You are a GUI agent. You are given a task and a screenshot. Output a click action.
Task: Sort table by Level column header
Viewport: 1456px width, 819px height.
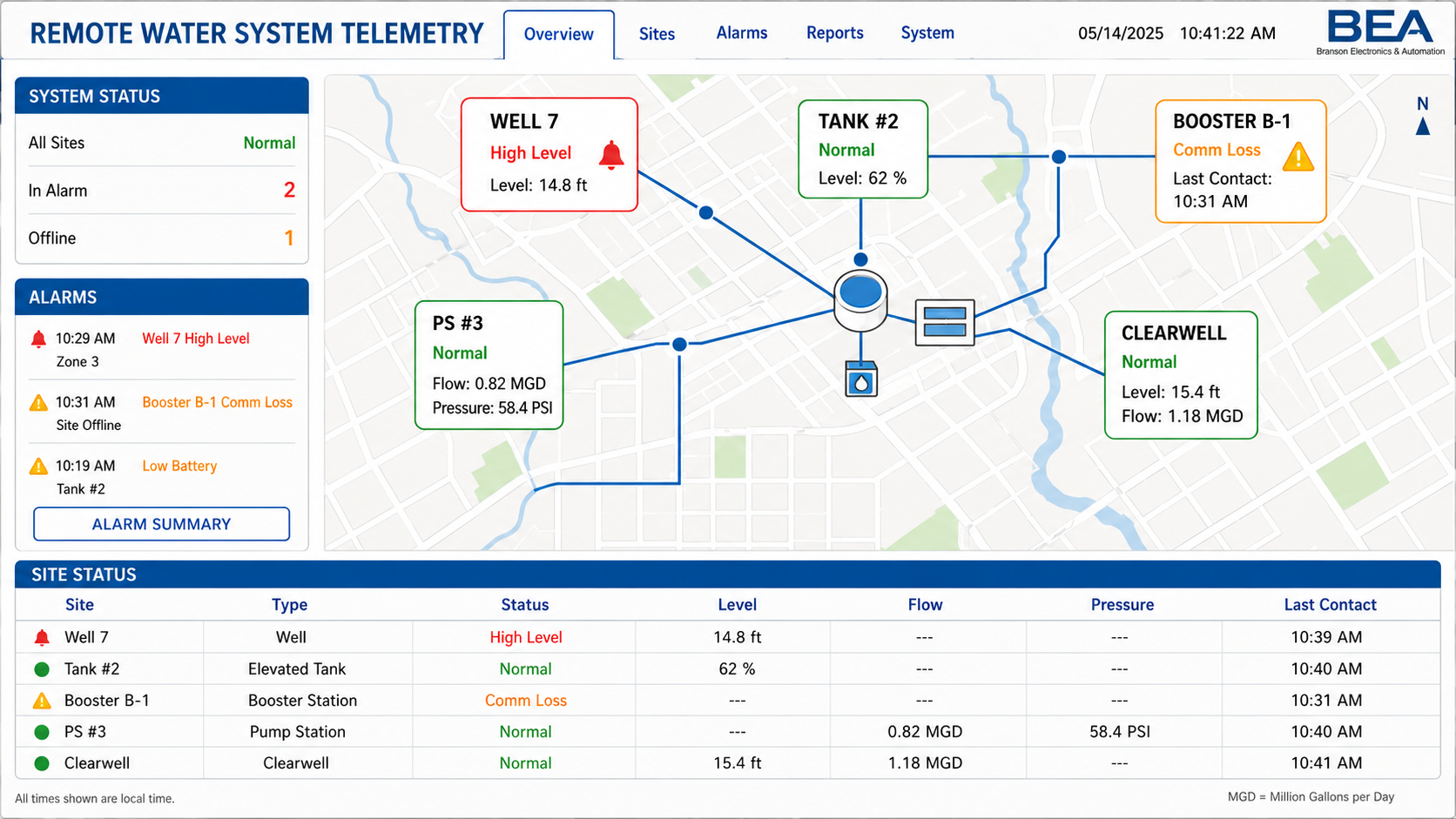(738, 605)
